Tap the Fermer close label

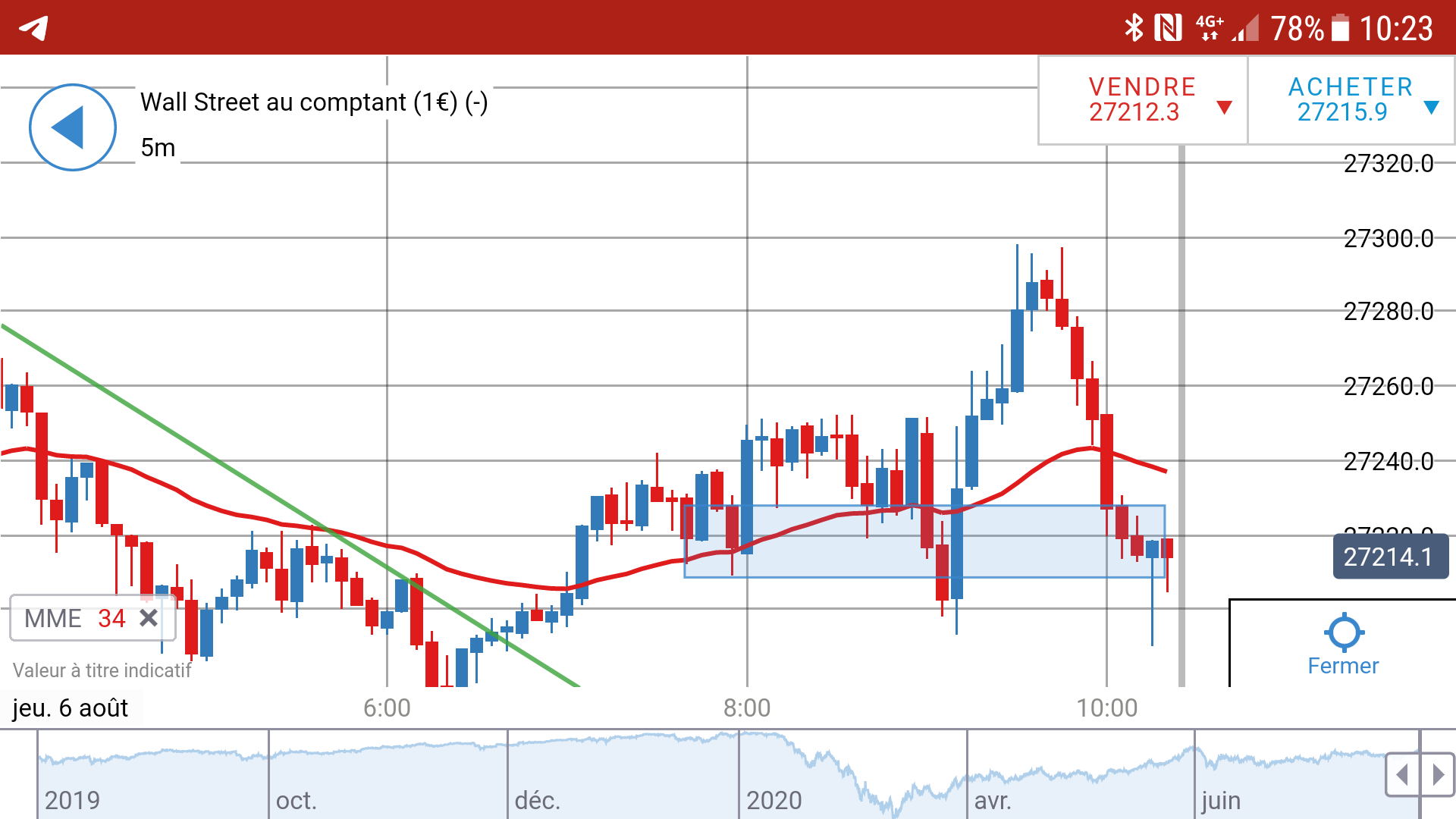point(1343,666)
